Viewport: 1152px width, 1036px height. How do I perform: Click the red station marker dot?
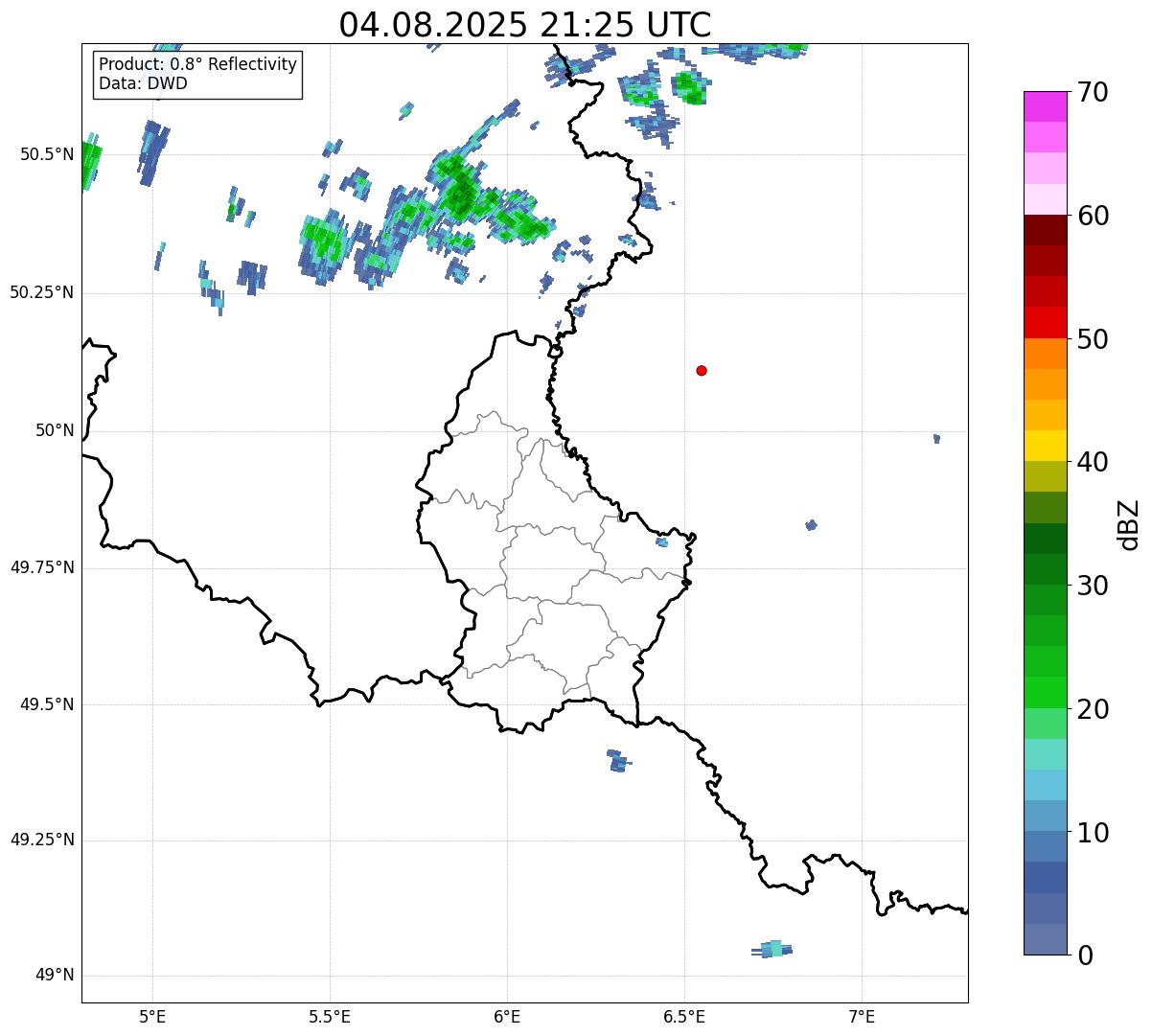[x=702, y=371]
